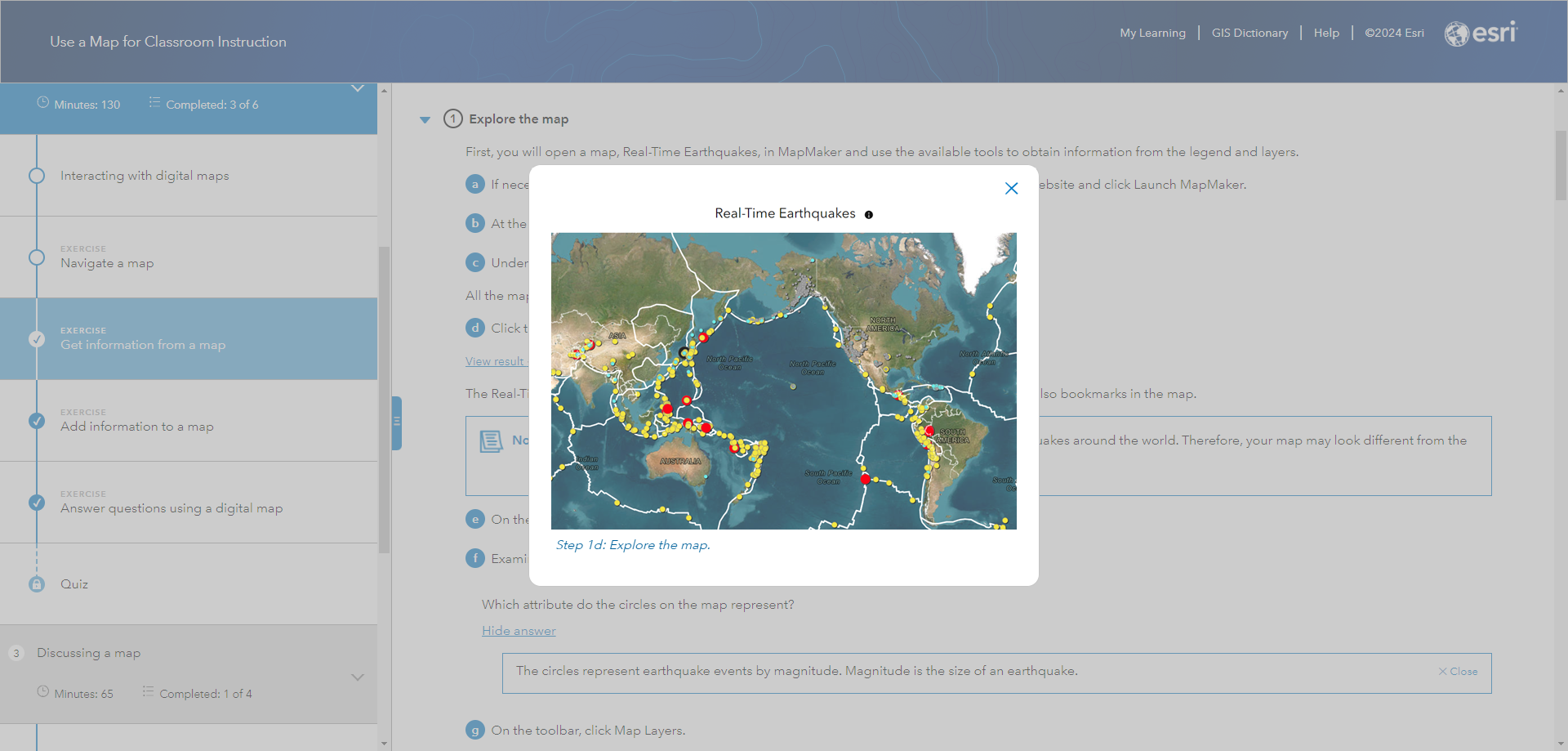Collapse the Explore the map section triangle
The width and height of the screenshot is (1568, 751).
tap(425, 119)
